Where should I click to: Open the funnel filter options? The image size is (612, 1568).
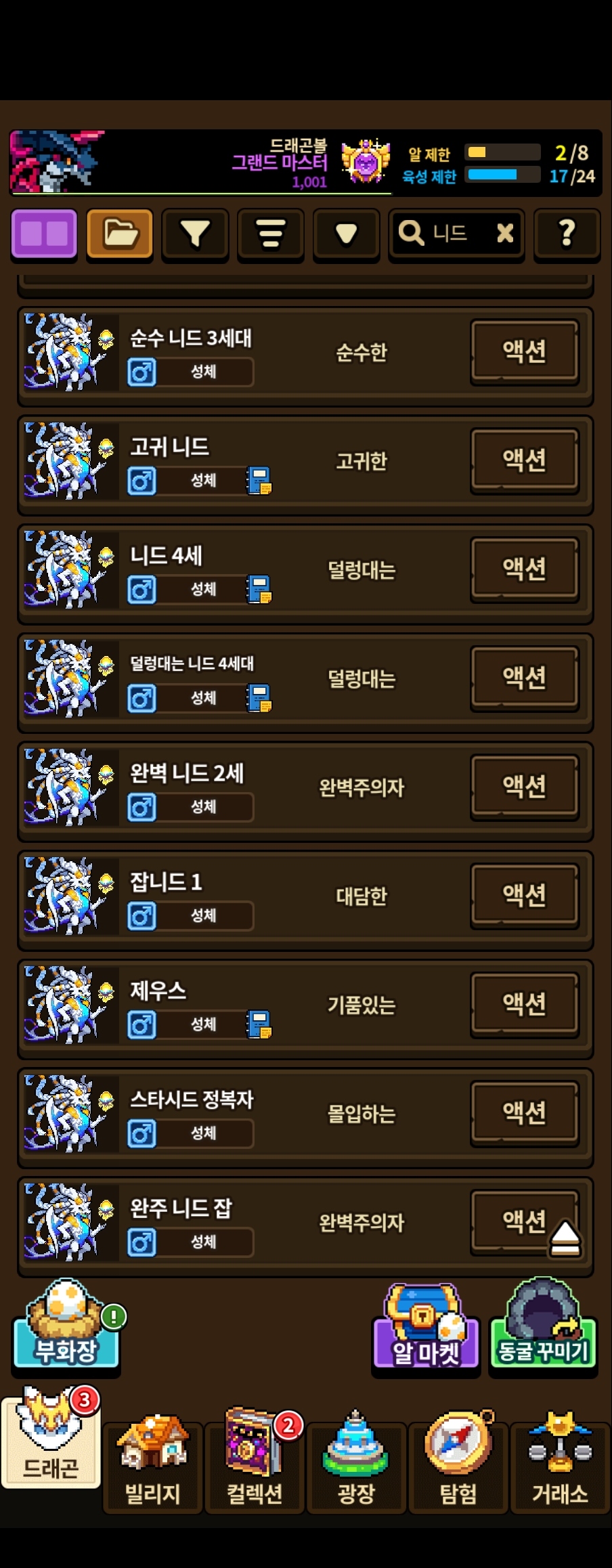click(195, 234)
